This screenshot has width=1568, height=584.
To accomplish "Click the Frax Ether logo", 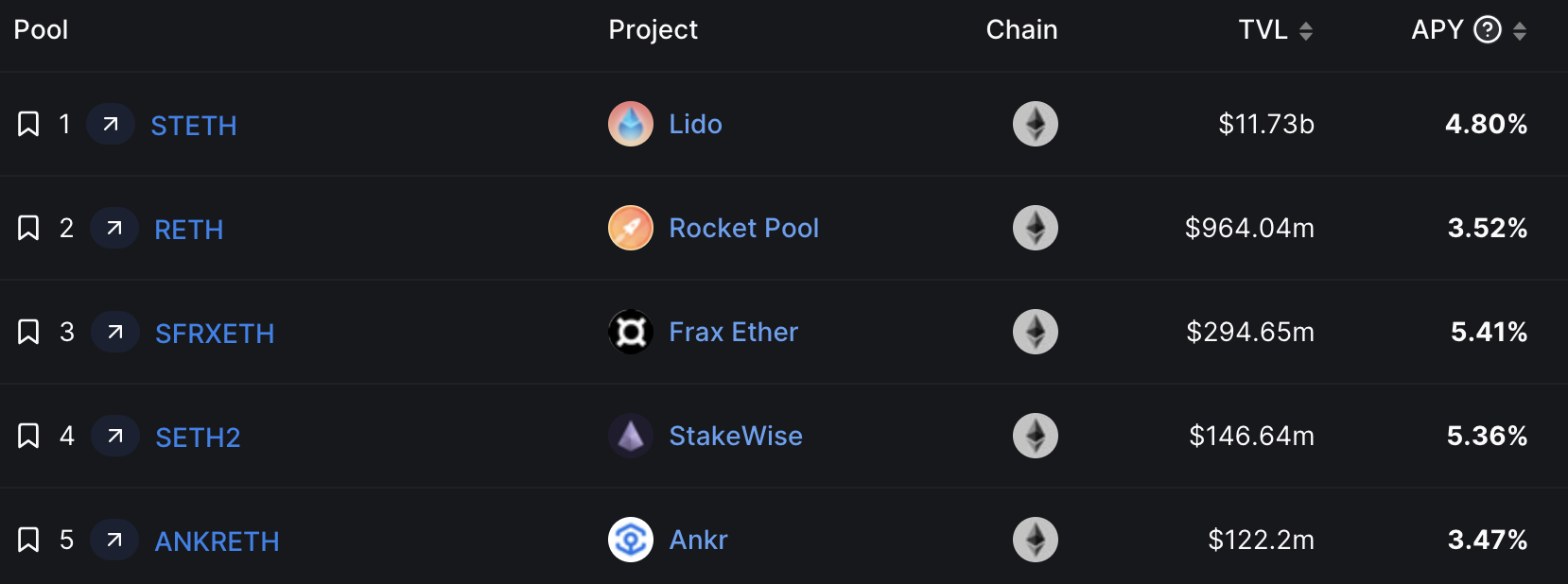I will point(631,332).
